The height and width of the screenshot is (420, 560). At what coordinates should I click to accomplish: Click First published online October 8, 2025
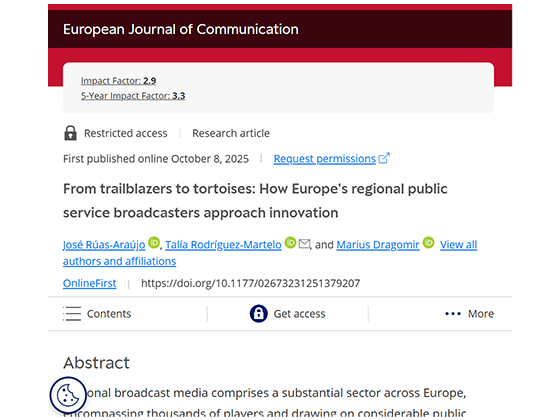[x=156, y=159]
